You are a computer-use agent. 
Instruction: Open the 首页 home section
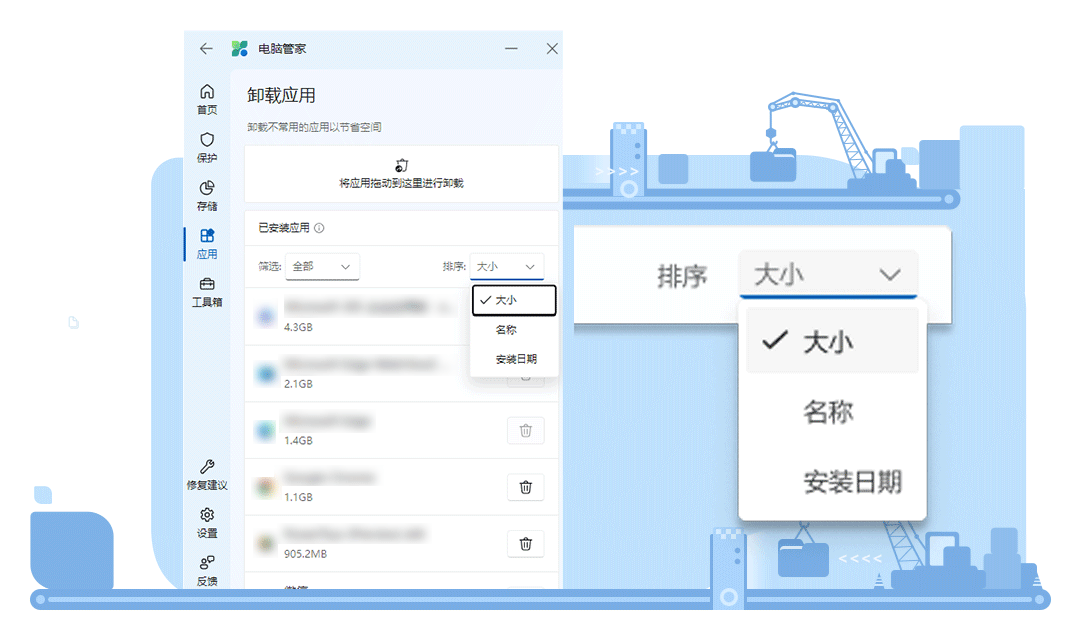pyautogui.click(x=207, y=100)
